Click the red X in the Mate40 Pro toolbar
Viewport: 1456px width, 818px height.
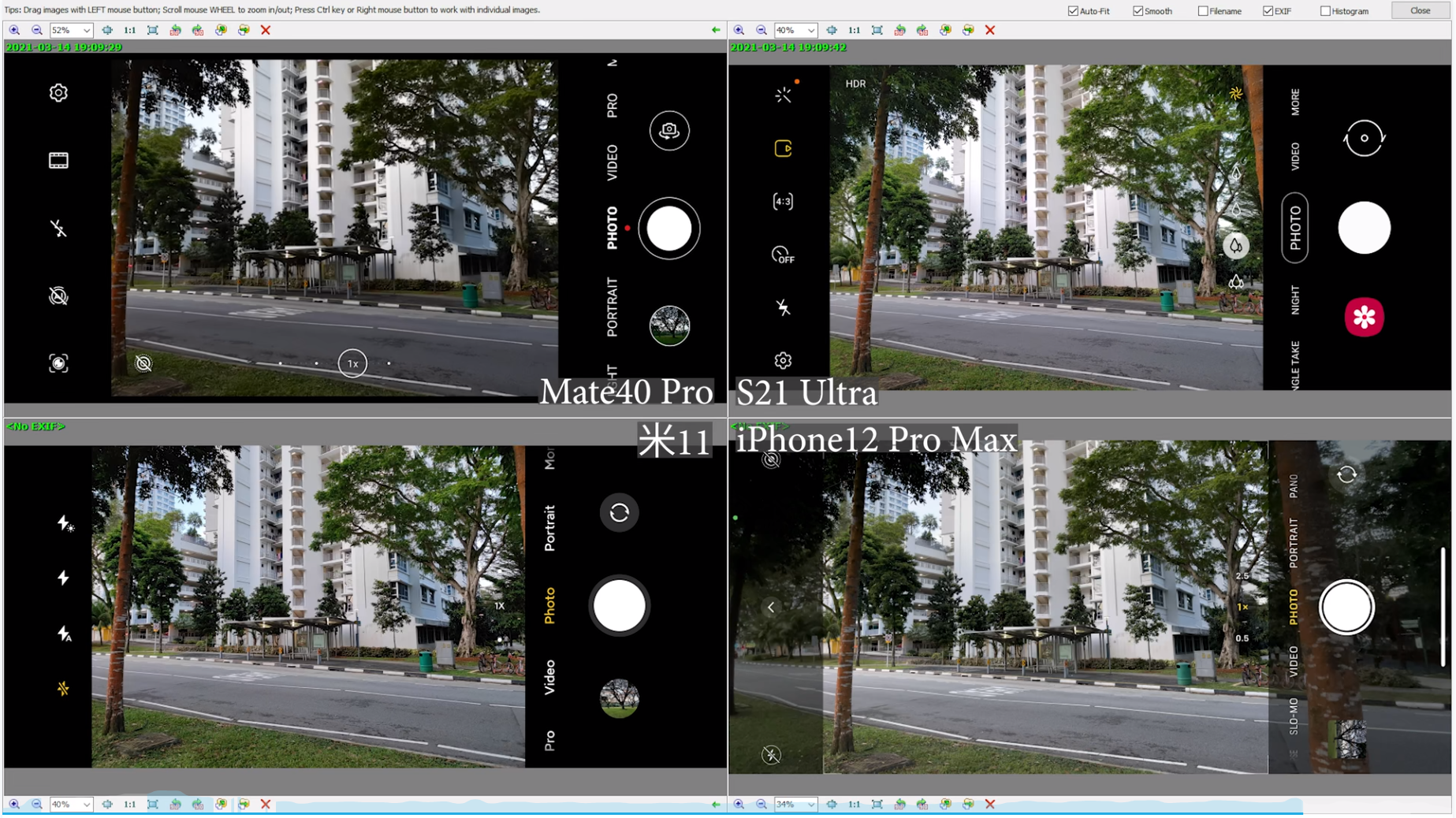tap(266, 30)
